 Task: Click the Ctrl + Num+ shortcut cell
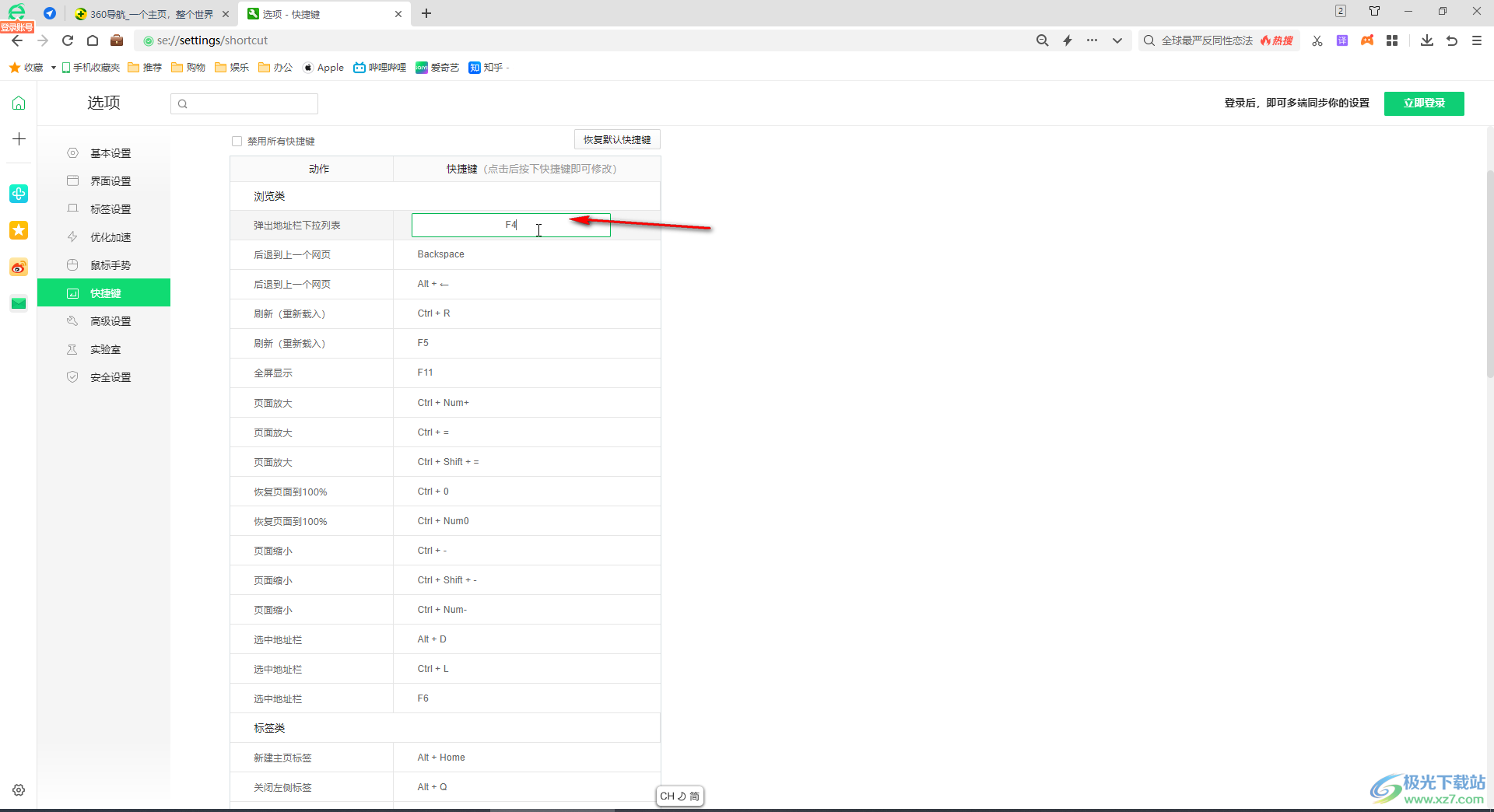527,403
